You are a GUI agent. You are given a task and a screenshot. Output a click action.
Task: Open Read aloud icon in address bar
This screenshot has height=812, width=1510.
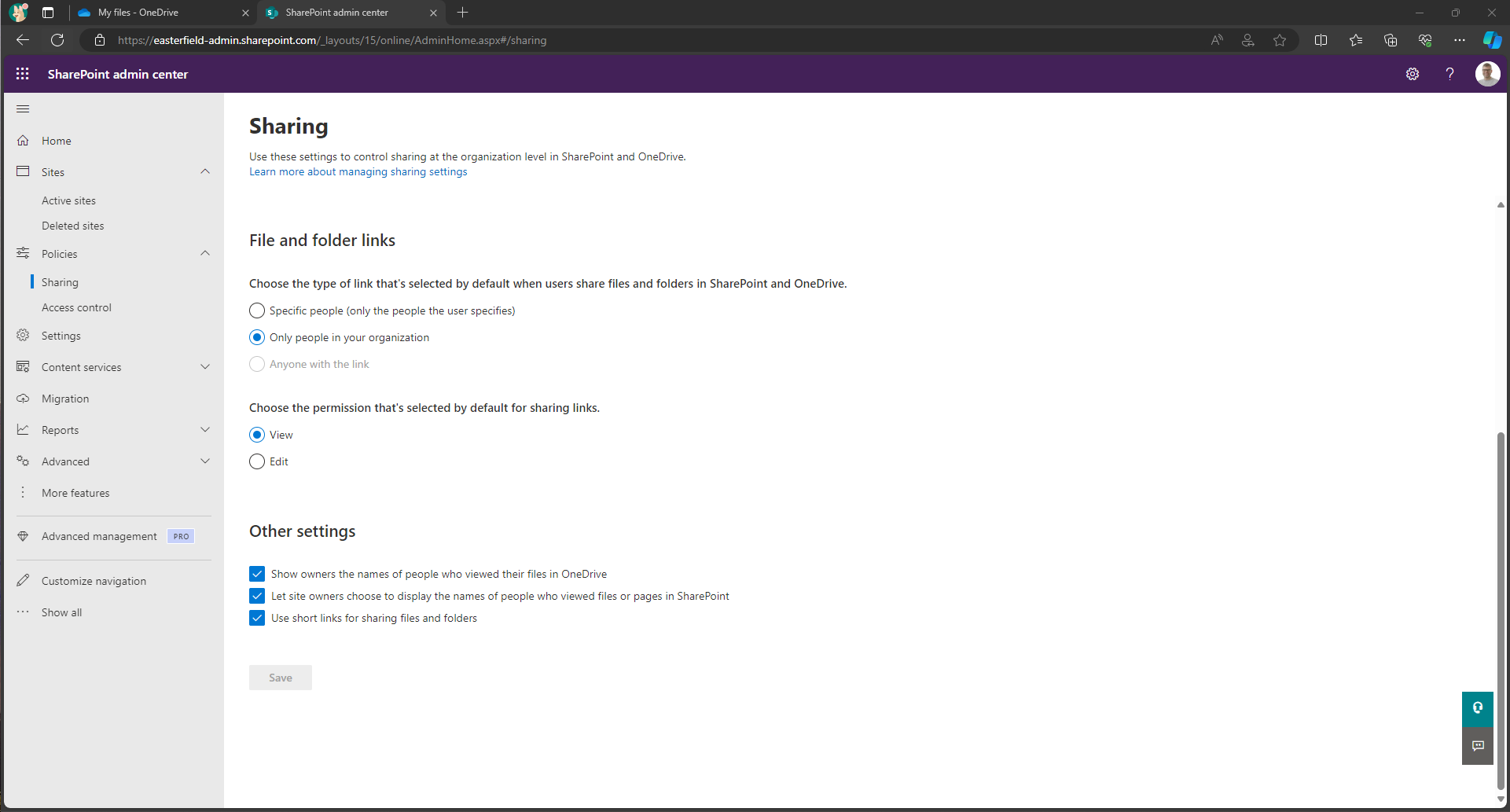pyautogui.click(x=1217, y=40)
